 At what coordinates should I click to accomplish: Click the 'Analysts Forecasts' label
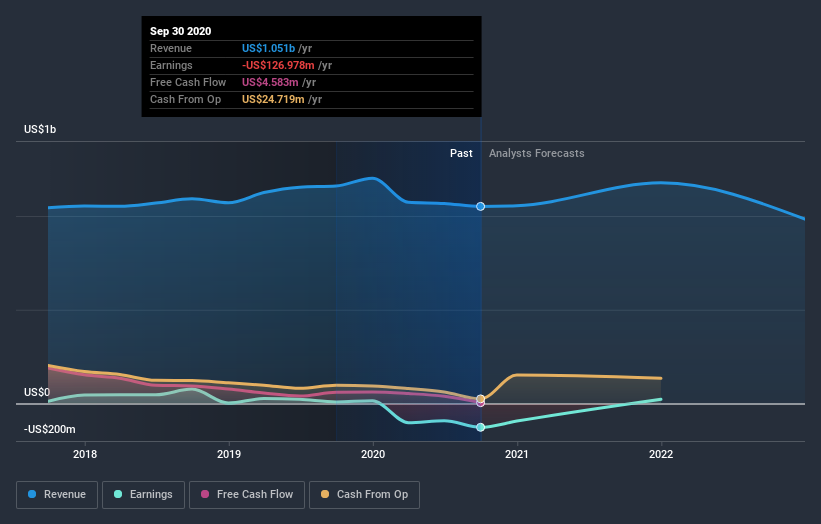[537, 153]
